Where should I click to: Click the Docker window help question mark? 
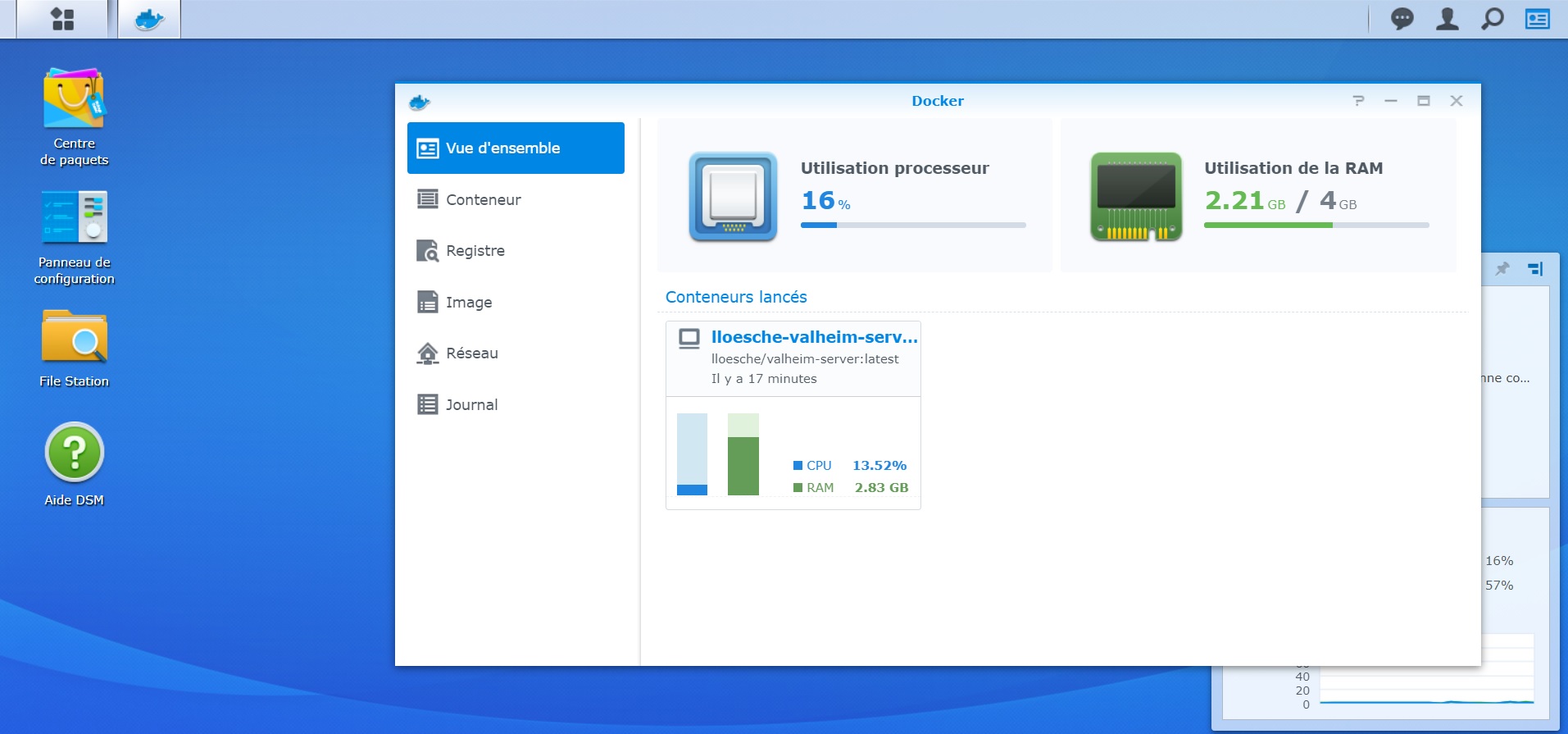(x=1358, y=101)
